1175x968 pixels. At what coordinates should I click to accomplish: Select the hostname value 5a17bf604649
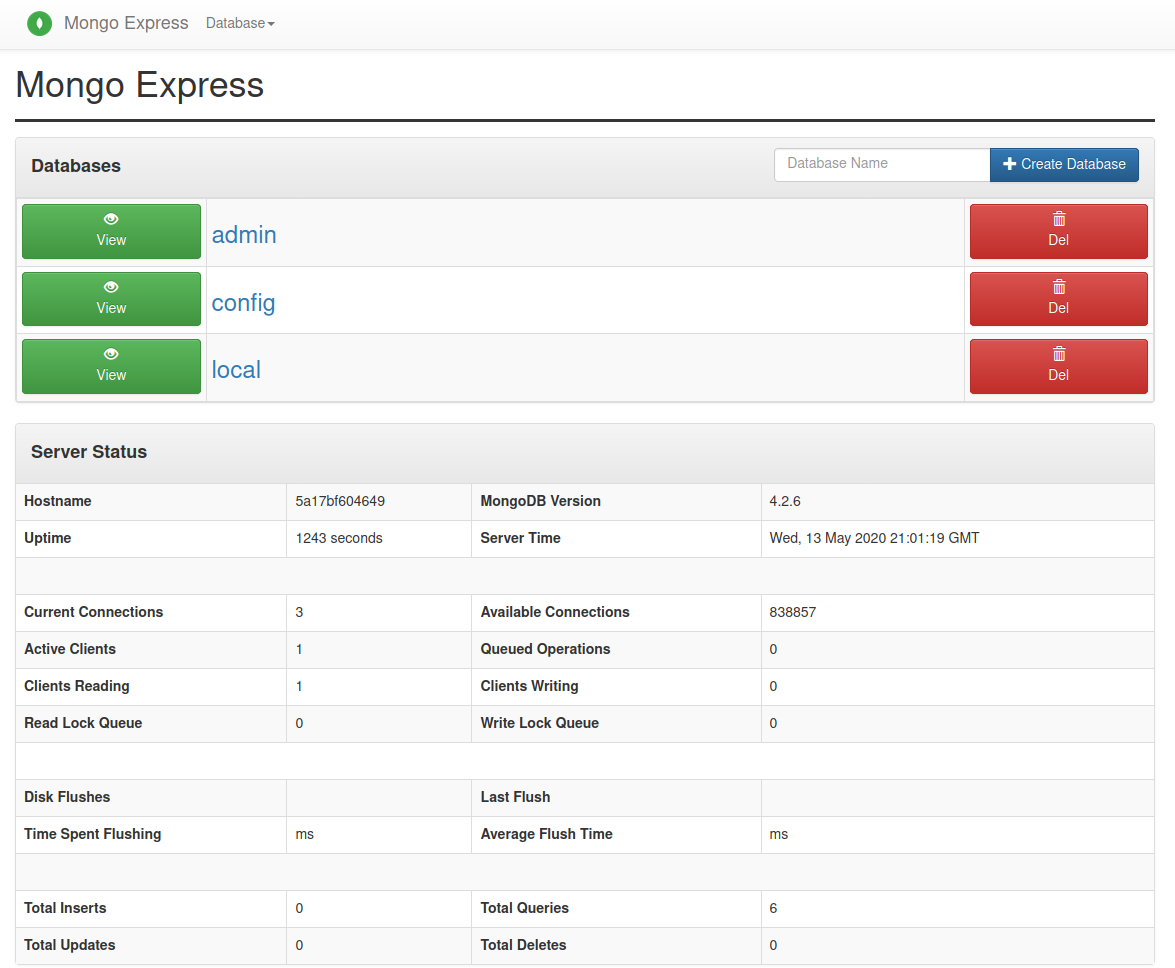[x=340, y=501]
